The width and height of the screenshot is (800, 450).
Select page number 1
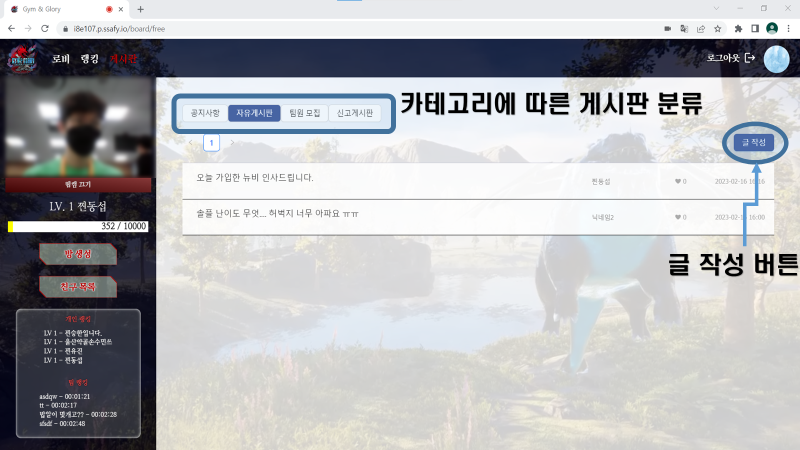[211, 143]
